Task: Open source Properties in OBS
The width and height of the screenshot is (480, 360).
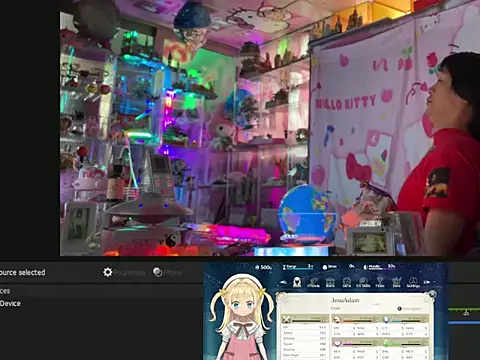Action: (124, 272)
